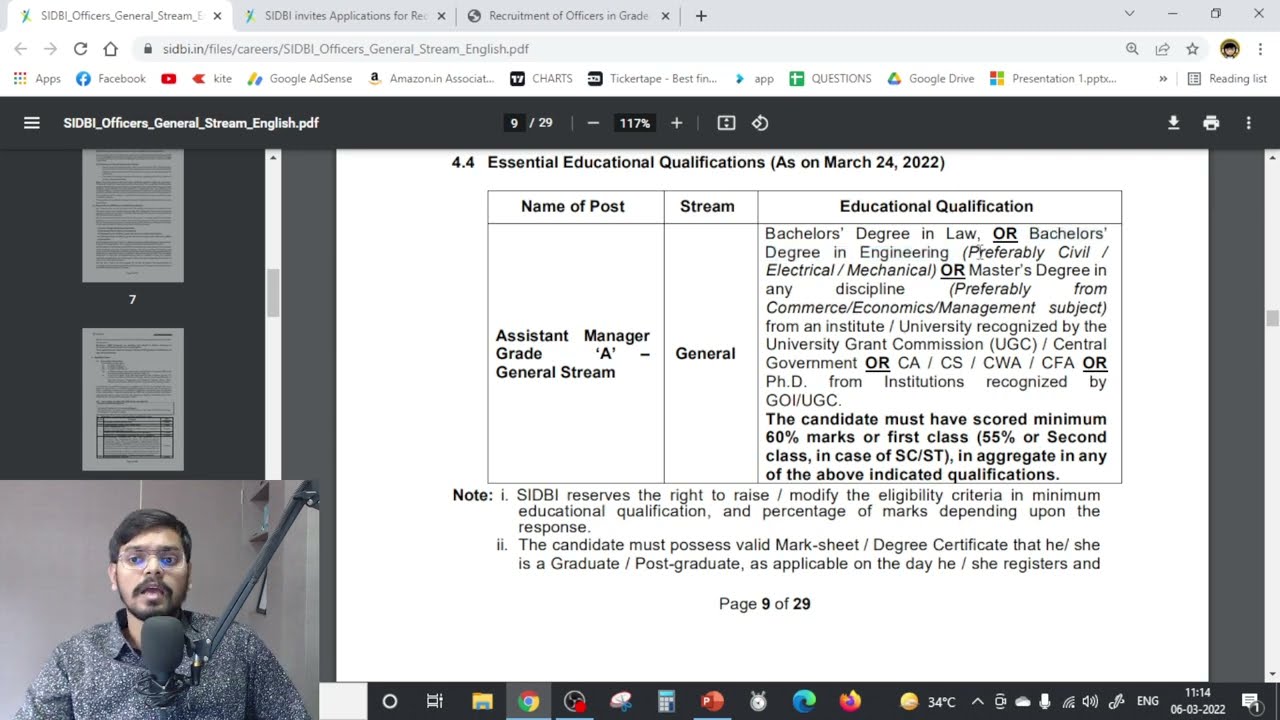Toggle the PDF sidebar menu icon
Image resolution: width=1280 pixels, height=720 pixels.
point(32,123)
